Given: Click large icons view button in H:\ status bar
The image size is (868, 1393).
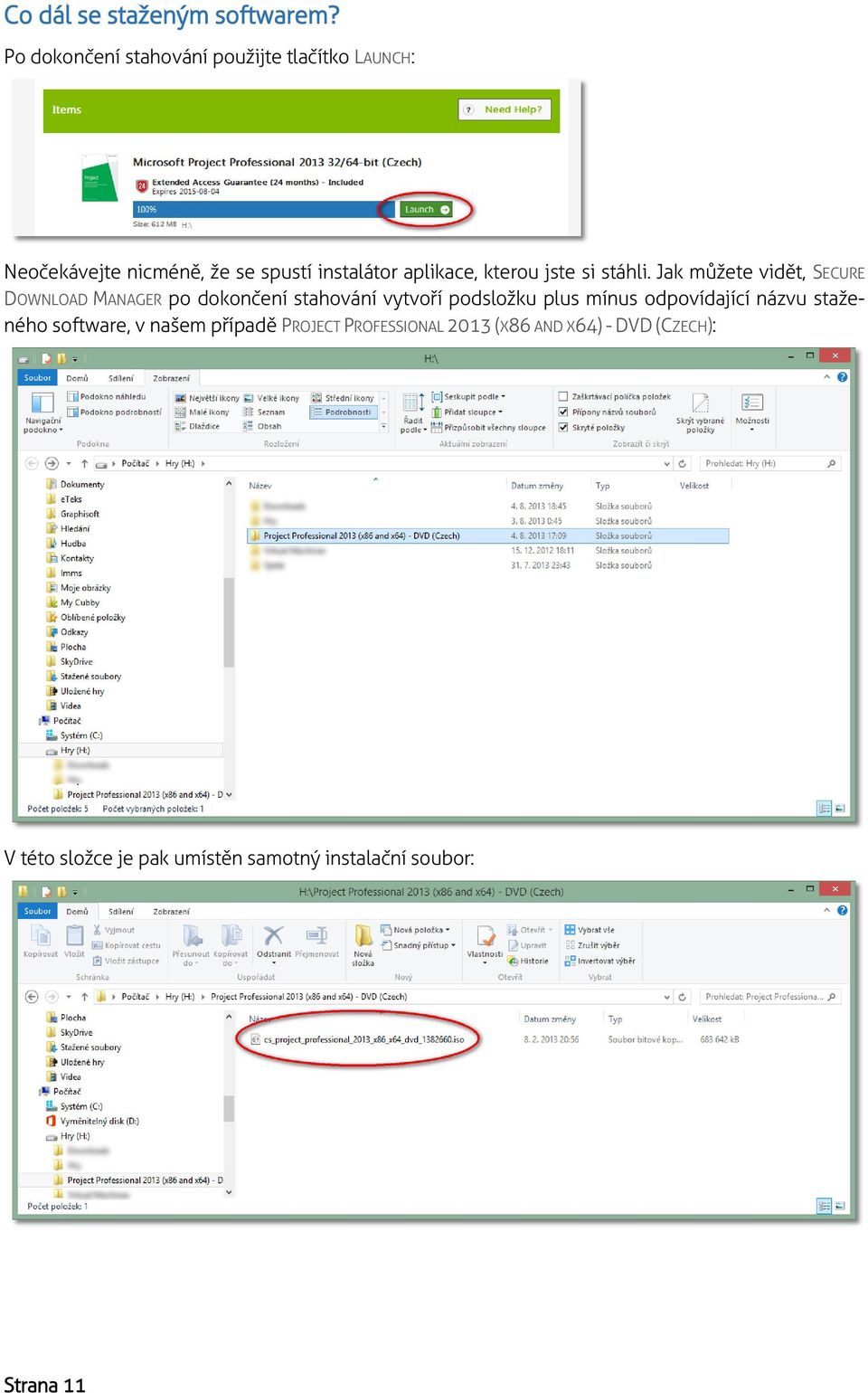Looking at the screenshot, I should tap(840, 809).
